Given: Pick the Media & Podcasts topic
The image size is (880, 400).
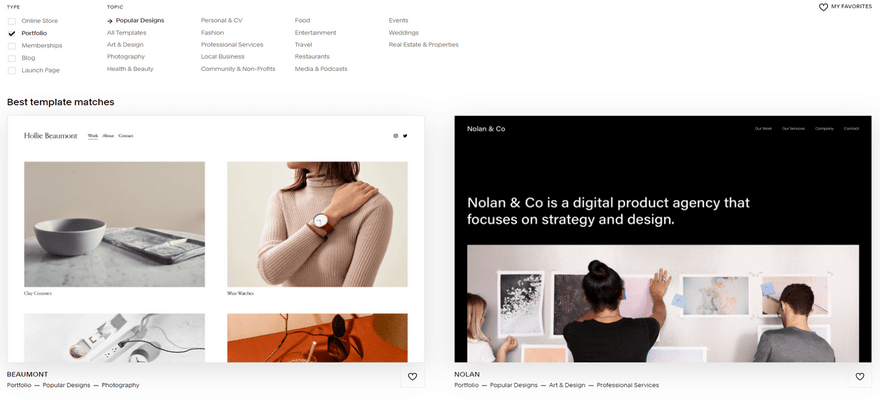Looking at the screenshot, I should [x=321, y=68].
